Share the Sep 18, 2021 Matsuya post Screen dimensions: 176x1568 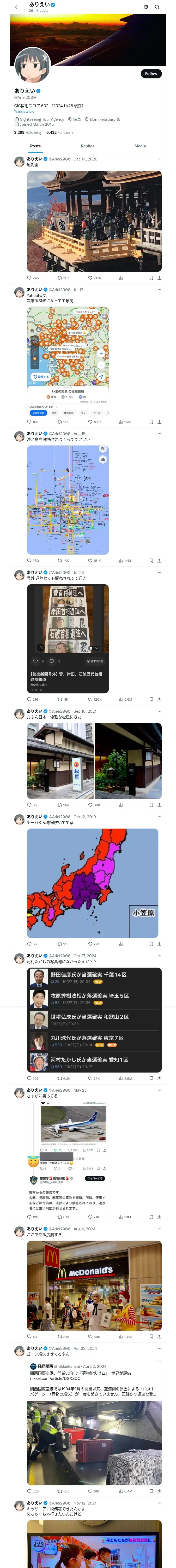(x=160, y=805)
